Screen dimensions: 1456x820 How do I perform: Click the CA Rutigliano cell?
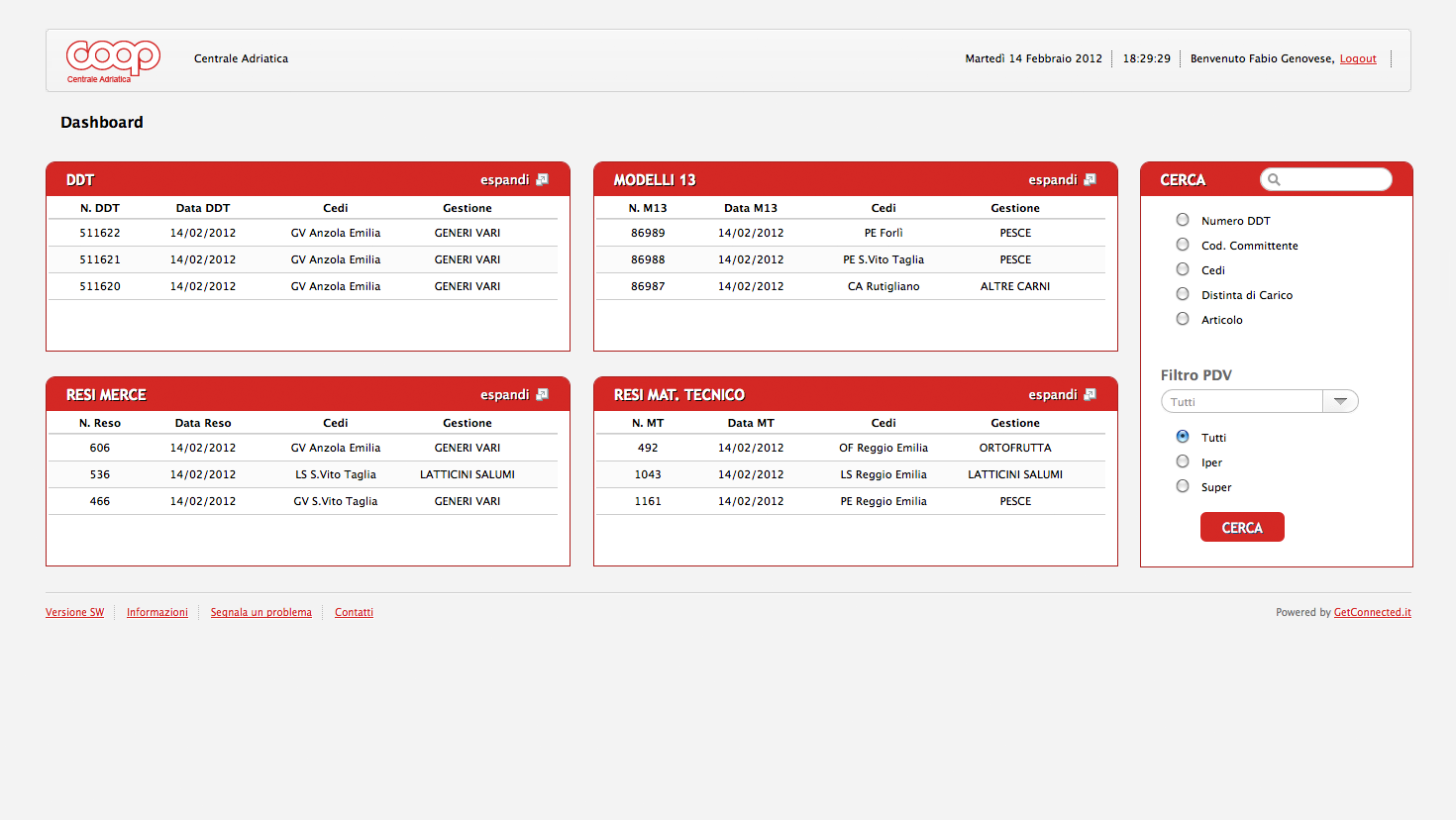coord(884,286)
